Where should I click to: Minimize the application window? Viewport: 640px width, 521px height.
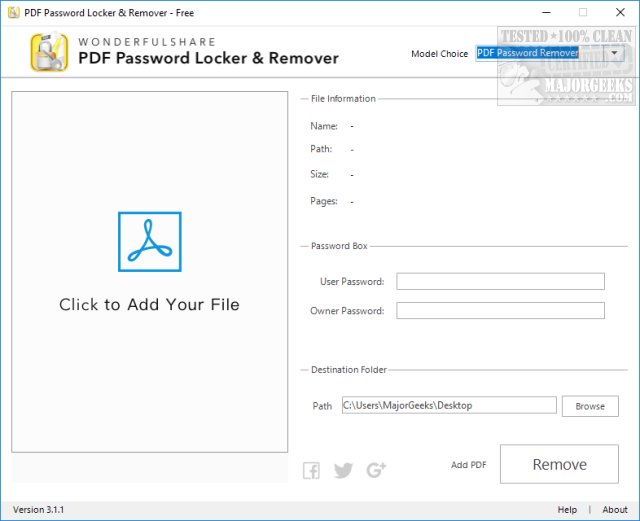point(546,13)
